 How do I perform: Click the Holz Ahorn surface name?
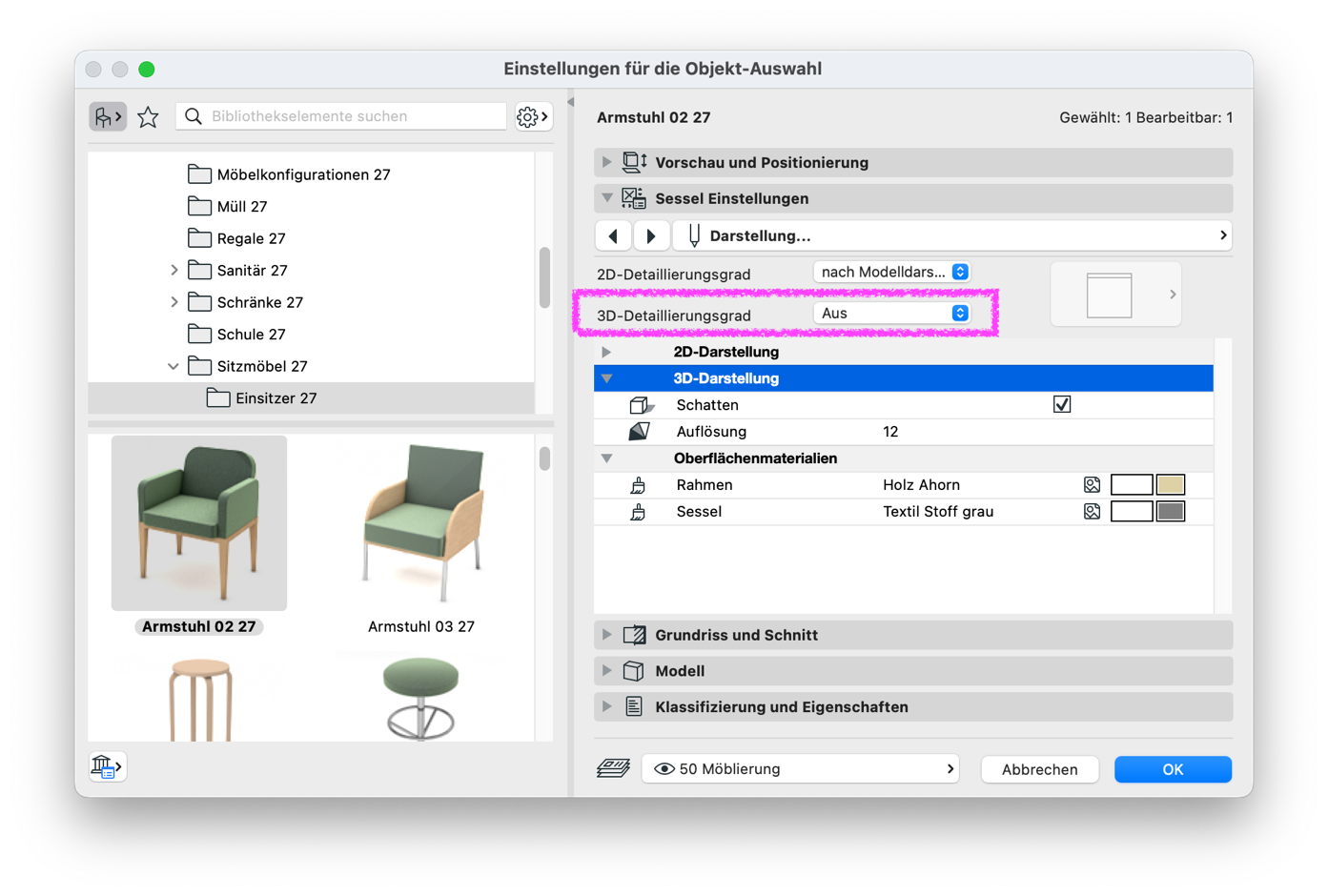(921, 485)
